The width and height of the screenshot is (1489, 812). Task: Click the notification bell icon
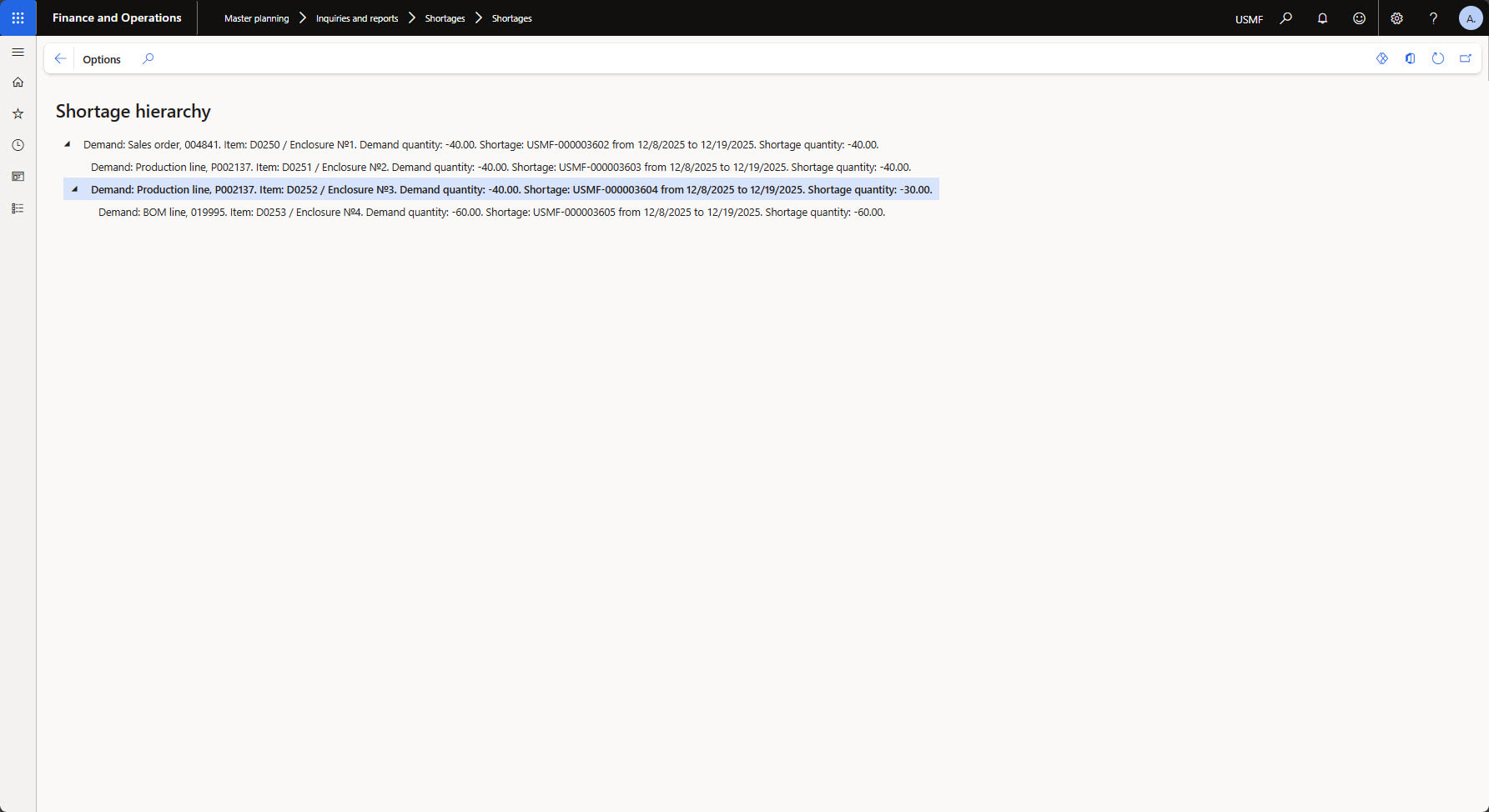coord(1322,18)
